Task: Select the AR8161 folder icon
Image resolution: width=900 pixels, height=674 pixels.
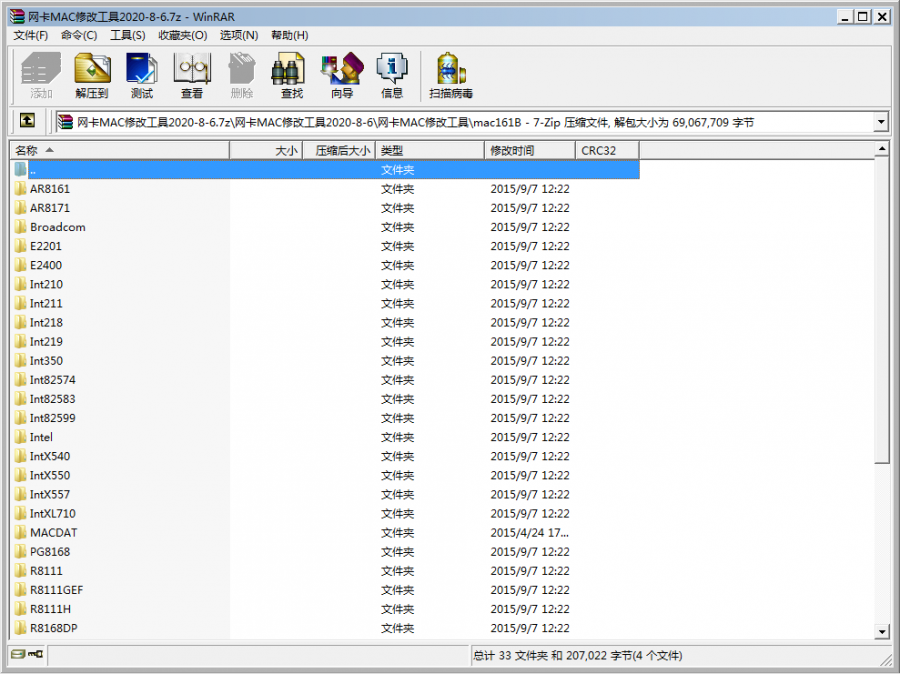Action: click(x=21, y=188)
